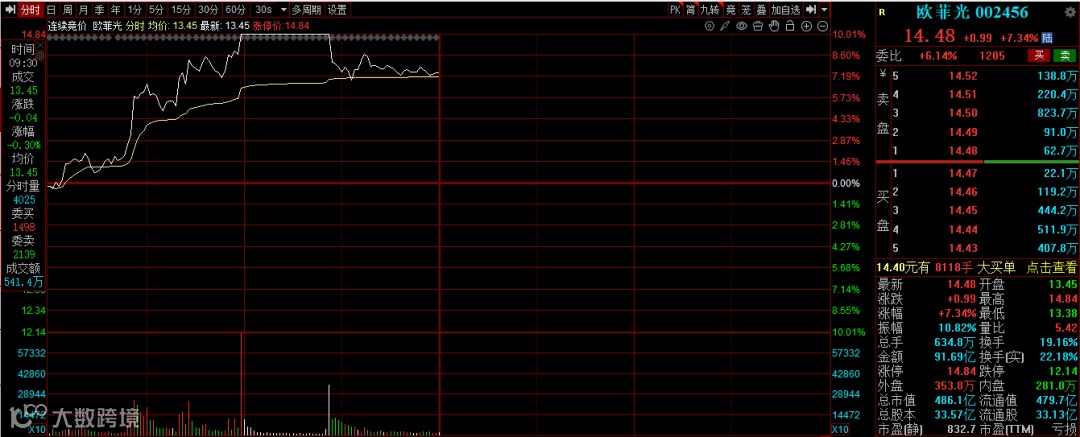Click sell level 3 price 14.50
Screen dimensions: 1080x437
(964, 112)
